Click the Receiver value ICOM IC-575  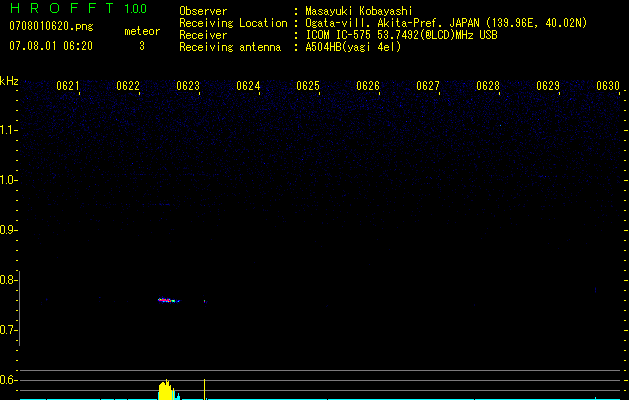coord(338,35)
